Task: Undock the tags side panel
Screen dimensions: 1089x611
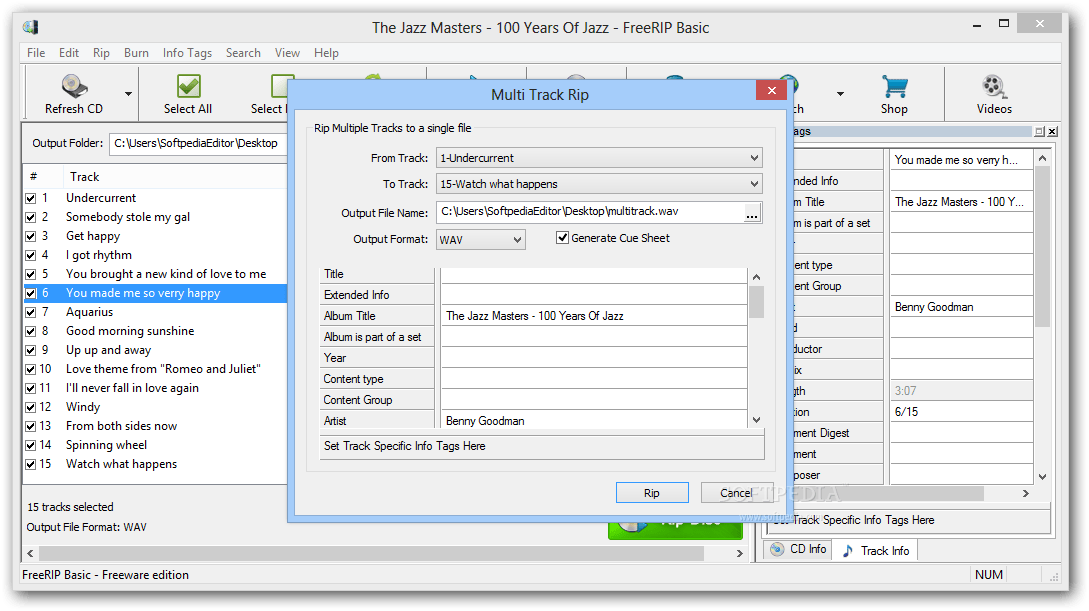Action: [x=1039, y=131]
